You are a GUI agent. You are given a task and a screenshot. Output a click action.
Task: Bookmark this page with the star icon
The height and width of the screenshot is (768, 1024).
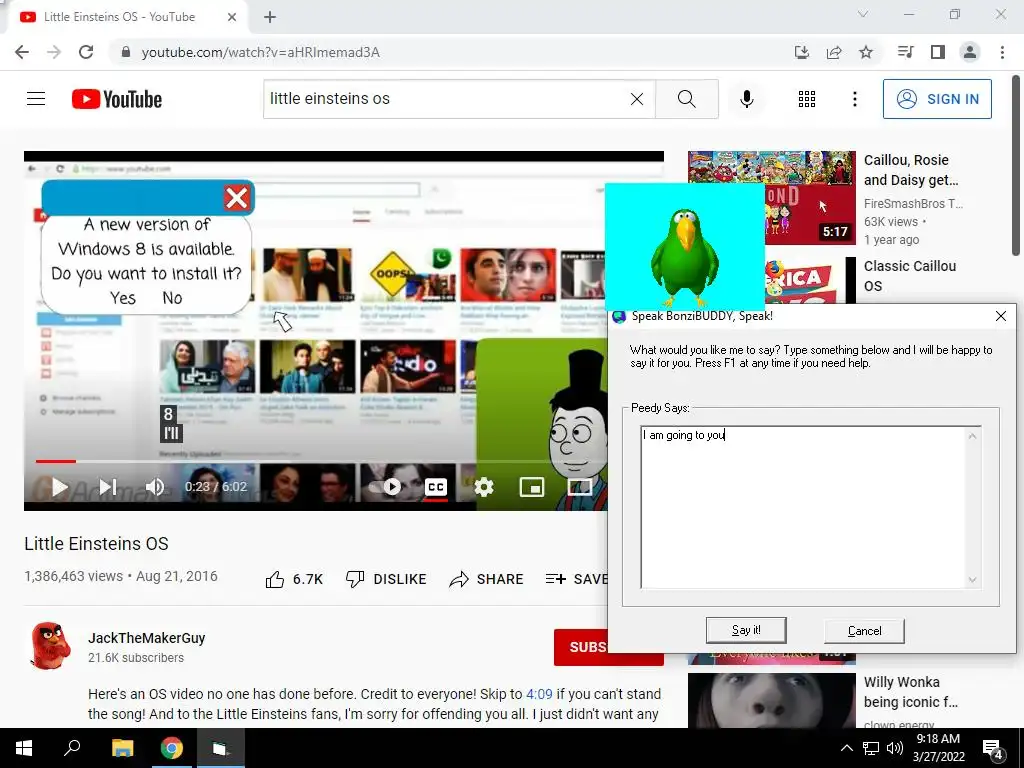click(x=866, y=52)
